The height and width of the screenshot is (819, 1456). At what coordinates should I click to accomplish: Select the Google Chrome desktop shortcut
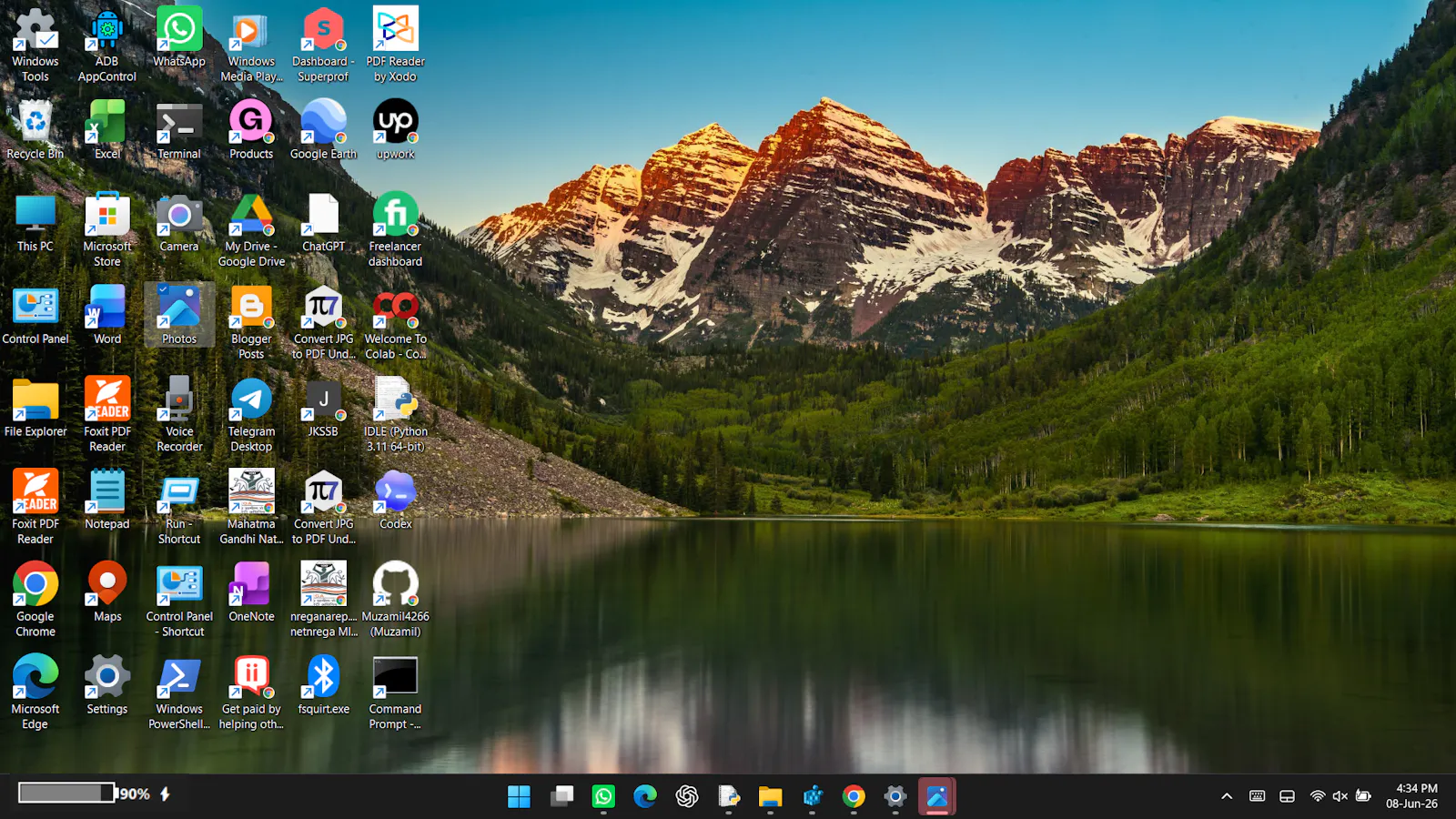click(x=35, y=601)
